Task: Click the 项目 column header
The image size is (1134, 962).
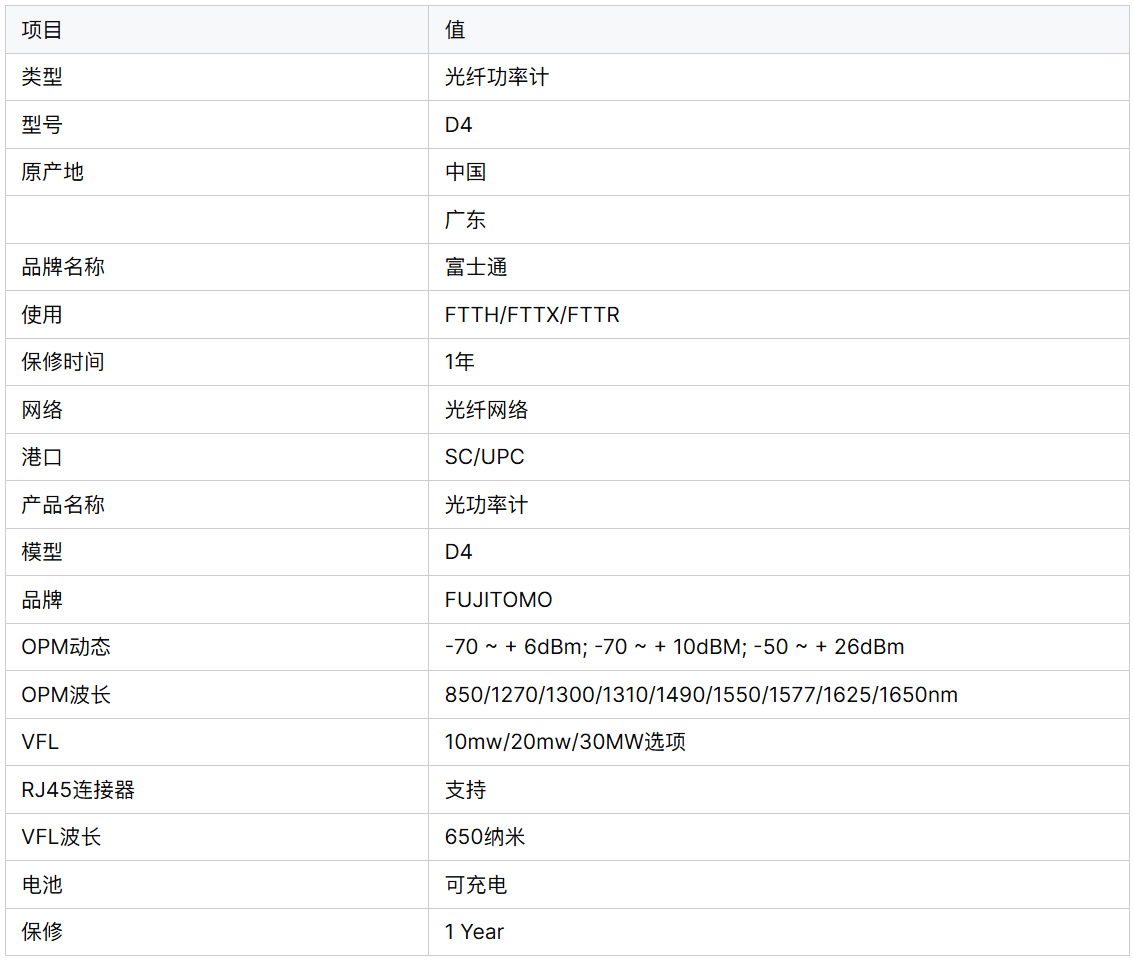Action: click(42, 30)
